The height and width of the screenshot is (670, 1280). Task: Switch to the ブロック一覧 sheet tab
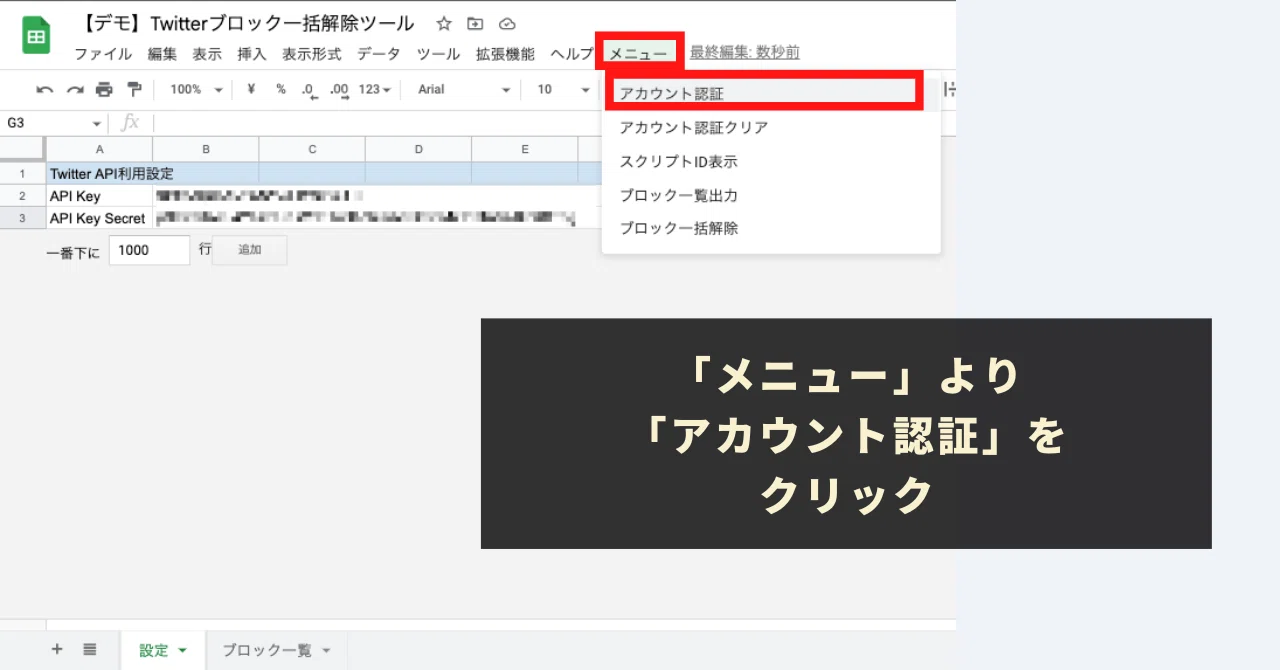pos(277,650)
